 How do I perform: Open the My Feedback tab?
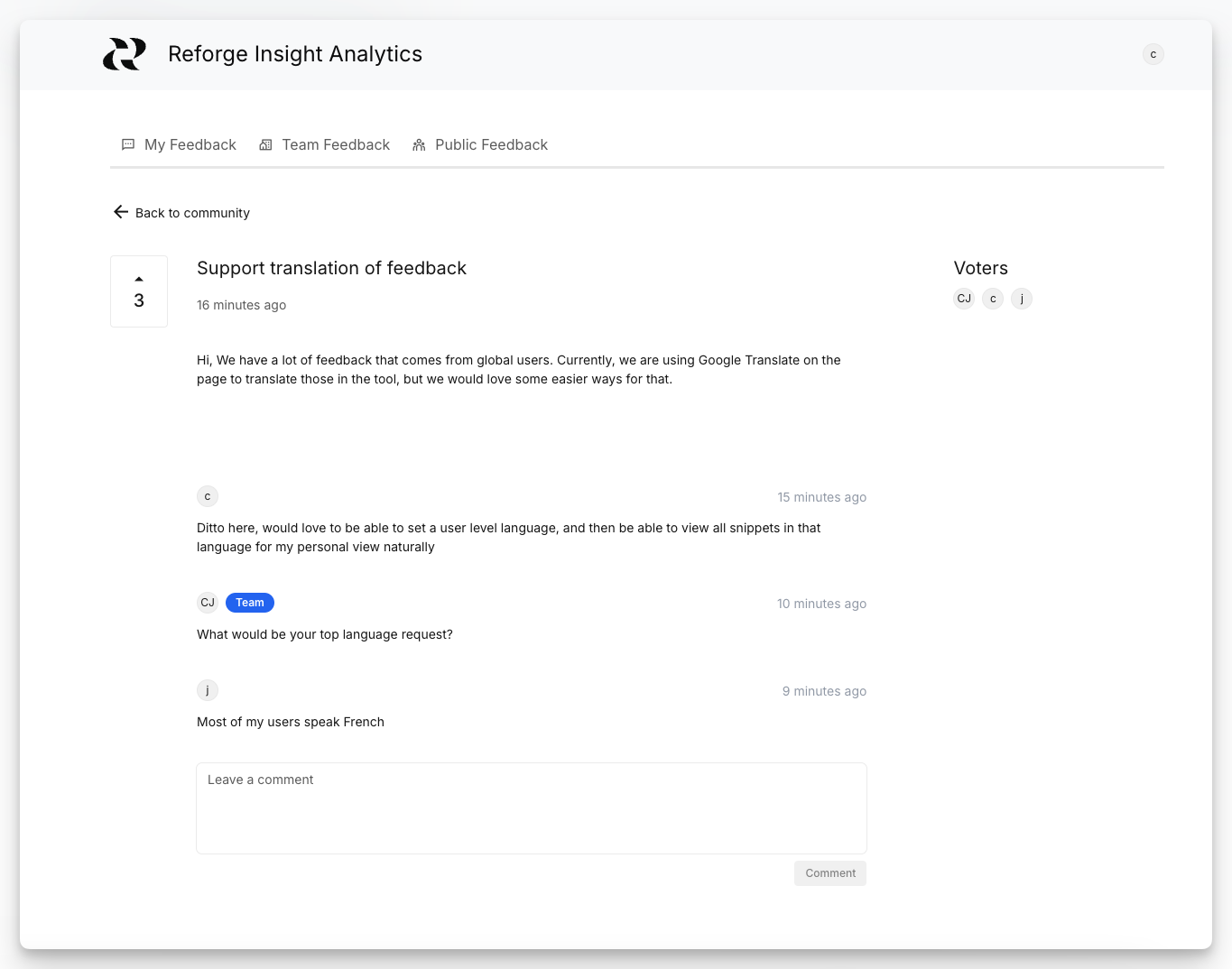click(179, 144)
